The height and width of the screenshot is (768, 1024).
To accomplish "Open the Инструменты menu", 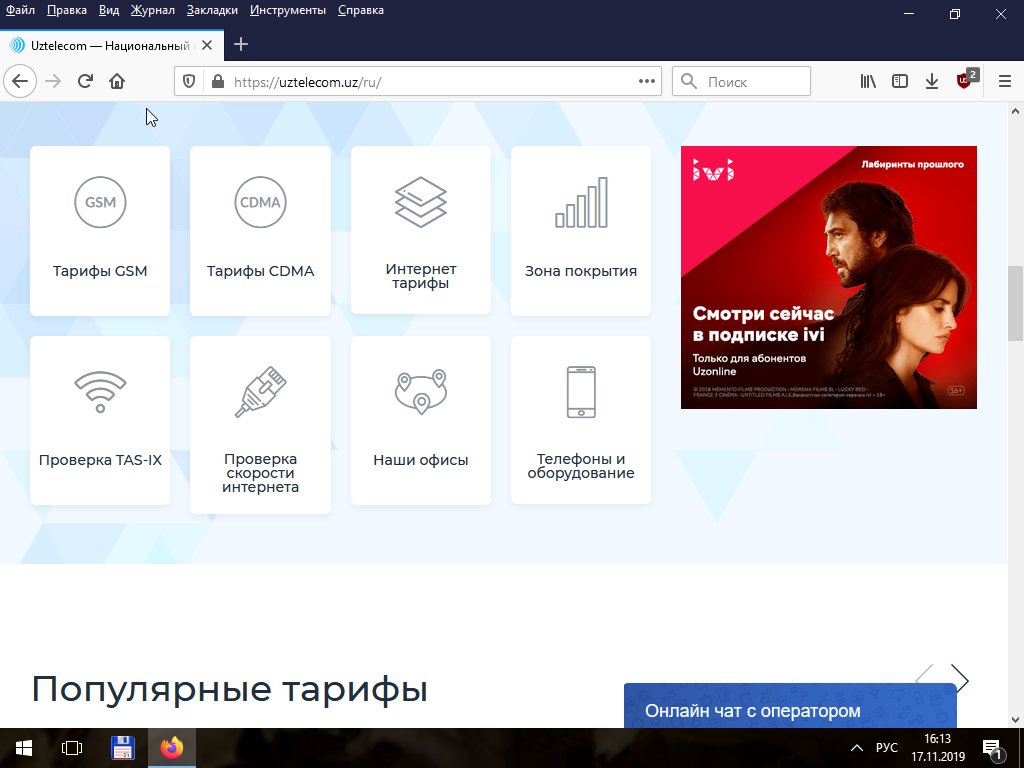I will point(288,10).
